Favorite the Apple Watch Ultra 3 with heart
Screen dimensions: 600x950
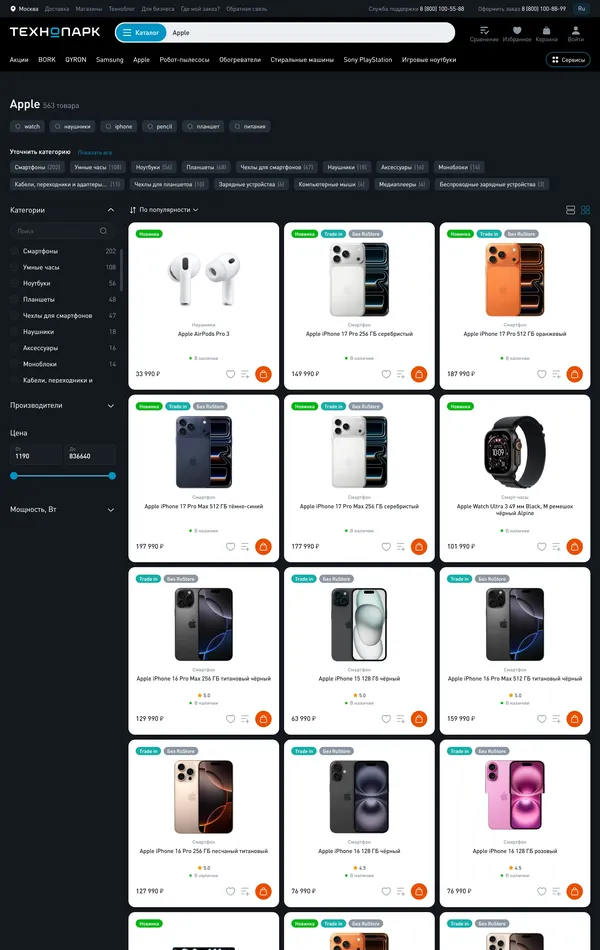(542, 547)
